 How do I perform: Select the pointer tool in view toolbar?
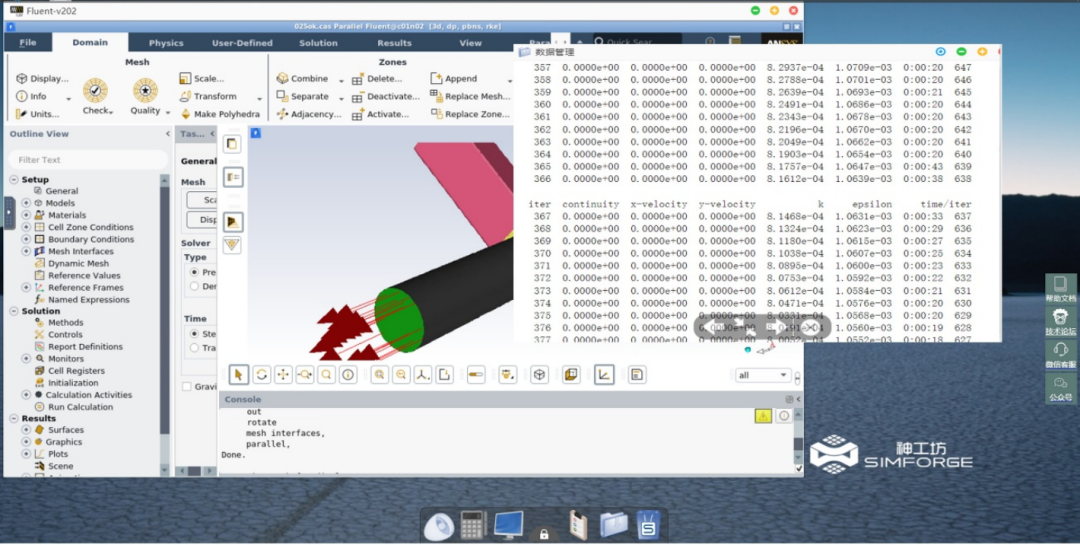click(x=238, y=375)
